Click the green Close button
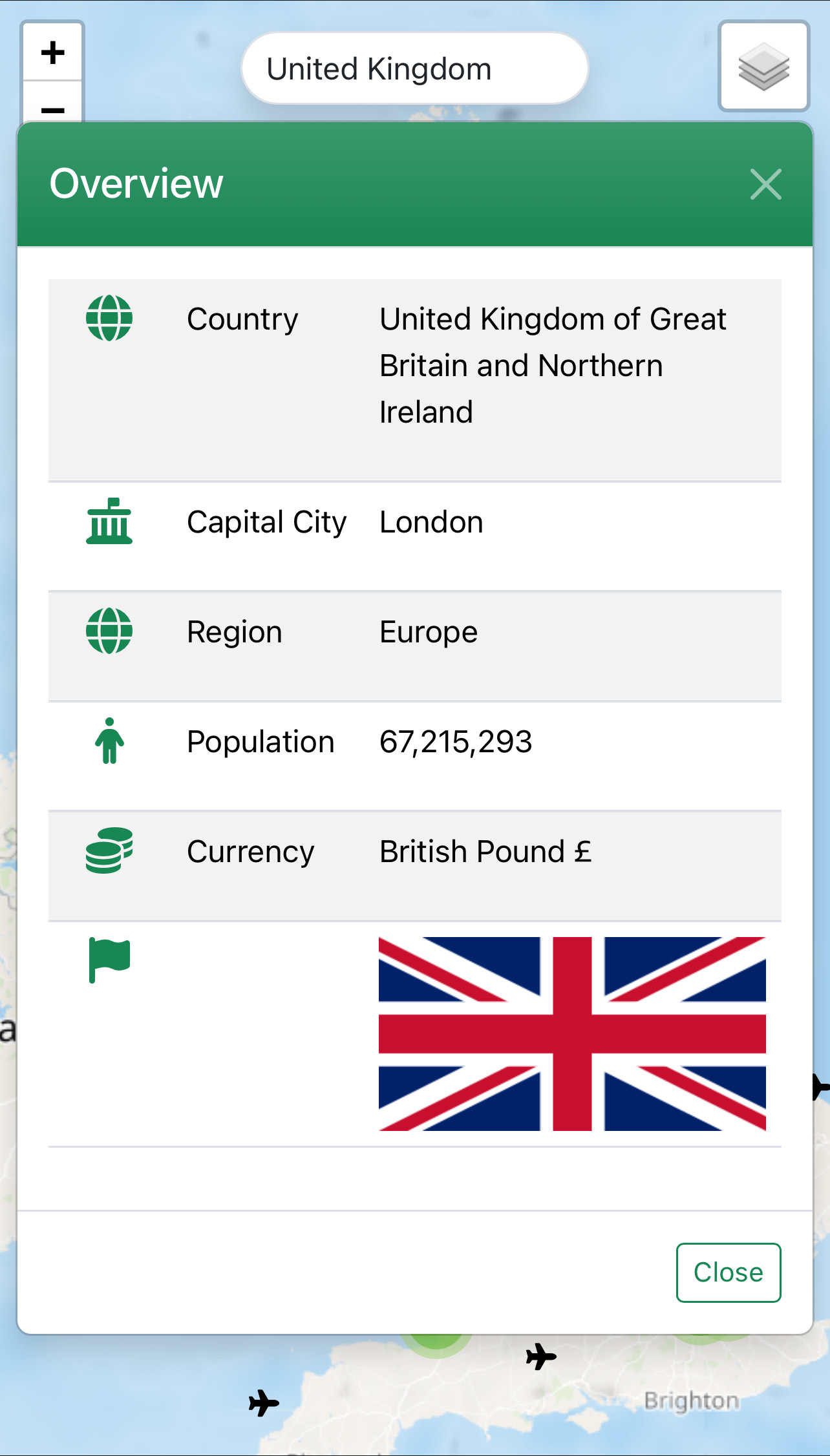This screenshot has height=1456, width=830. 728,1272
